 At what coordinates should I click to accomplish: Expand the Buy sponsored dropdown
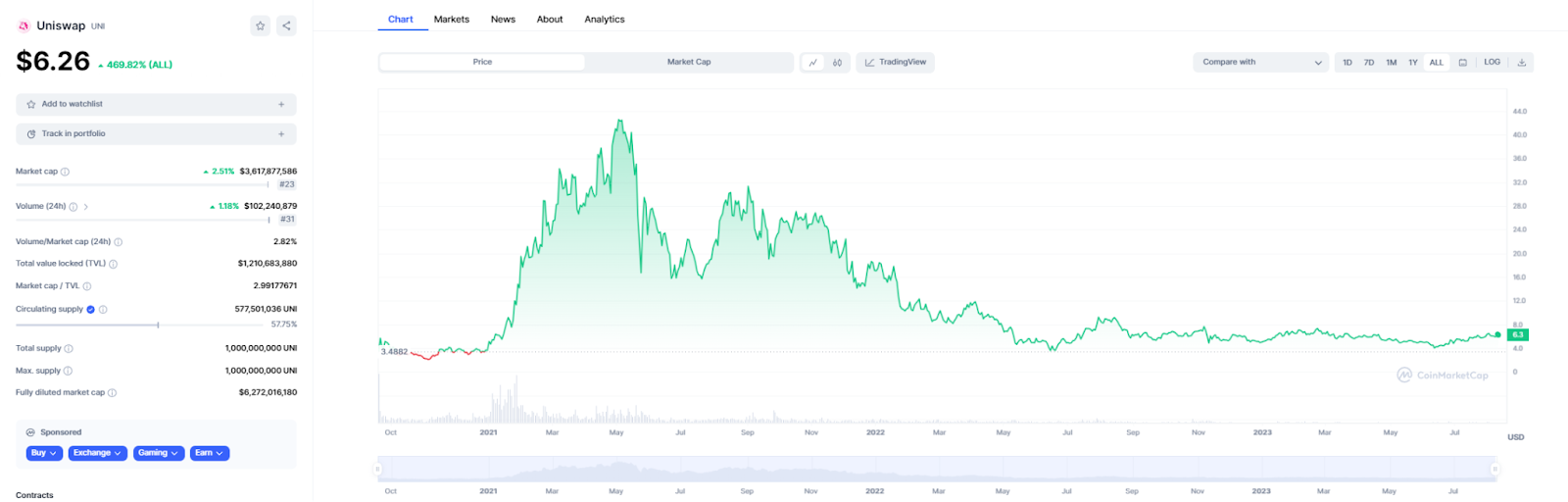[x=44, y=453]
